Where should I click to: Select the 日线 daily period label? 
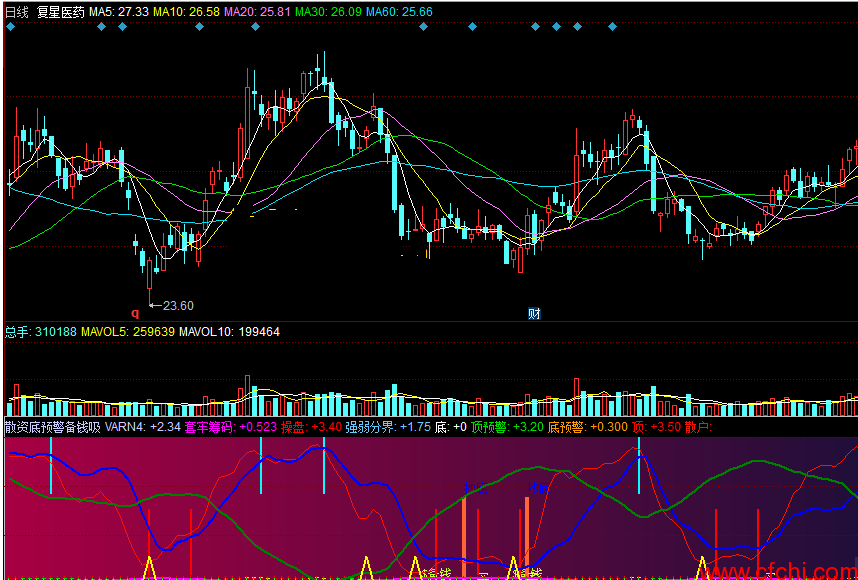coord(17,11)
